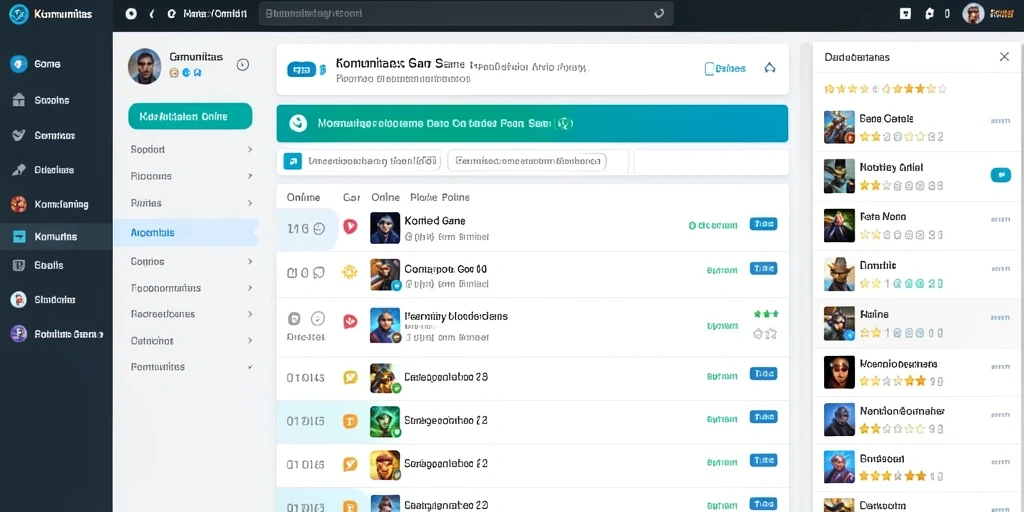The width and height of the screenshot is (1024, 512).
Task: Click the blue square icon in the filter row
Action: tap(293, 161)
